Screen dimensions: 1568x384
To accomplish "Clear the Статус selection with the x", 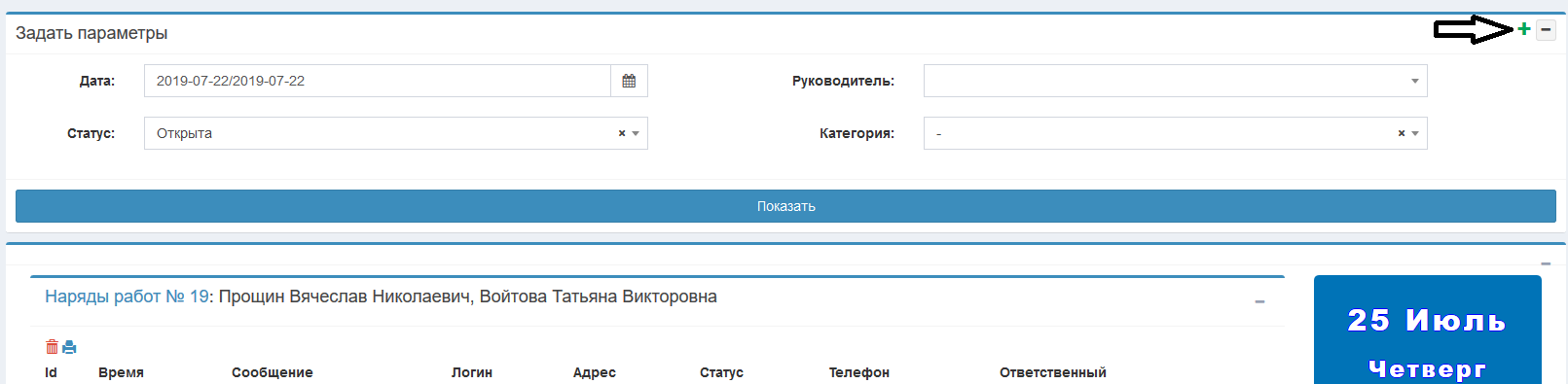I will coord(622,133).
